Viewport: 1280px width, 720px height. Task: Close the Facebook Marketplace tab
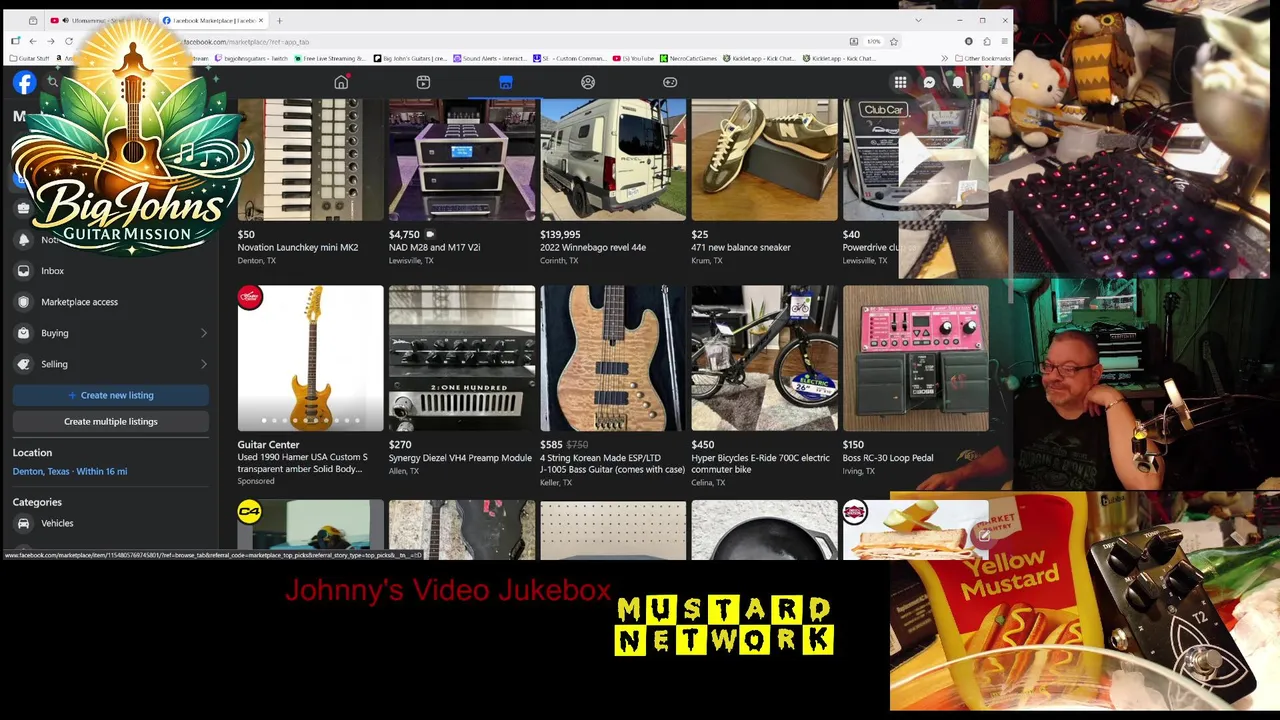coord(261,20)
